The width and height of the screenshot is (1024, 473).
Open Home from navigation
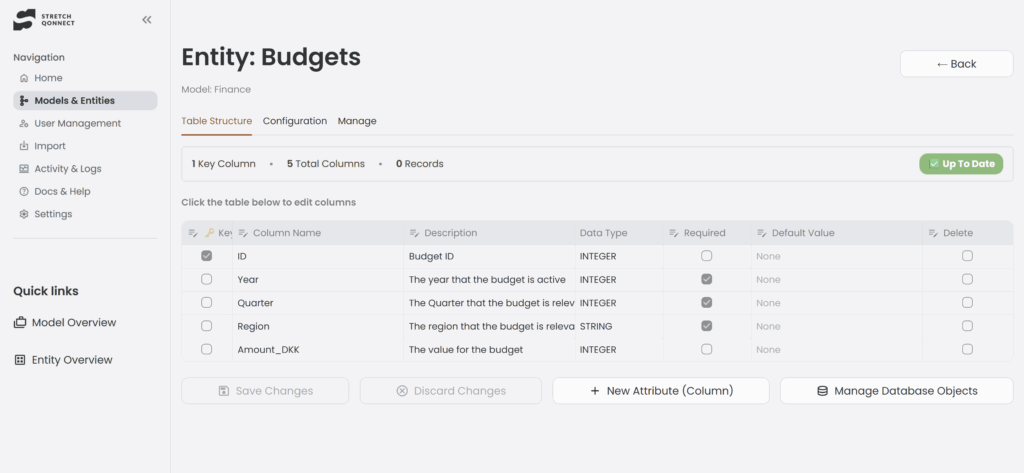pos(48,78)
